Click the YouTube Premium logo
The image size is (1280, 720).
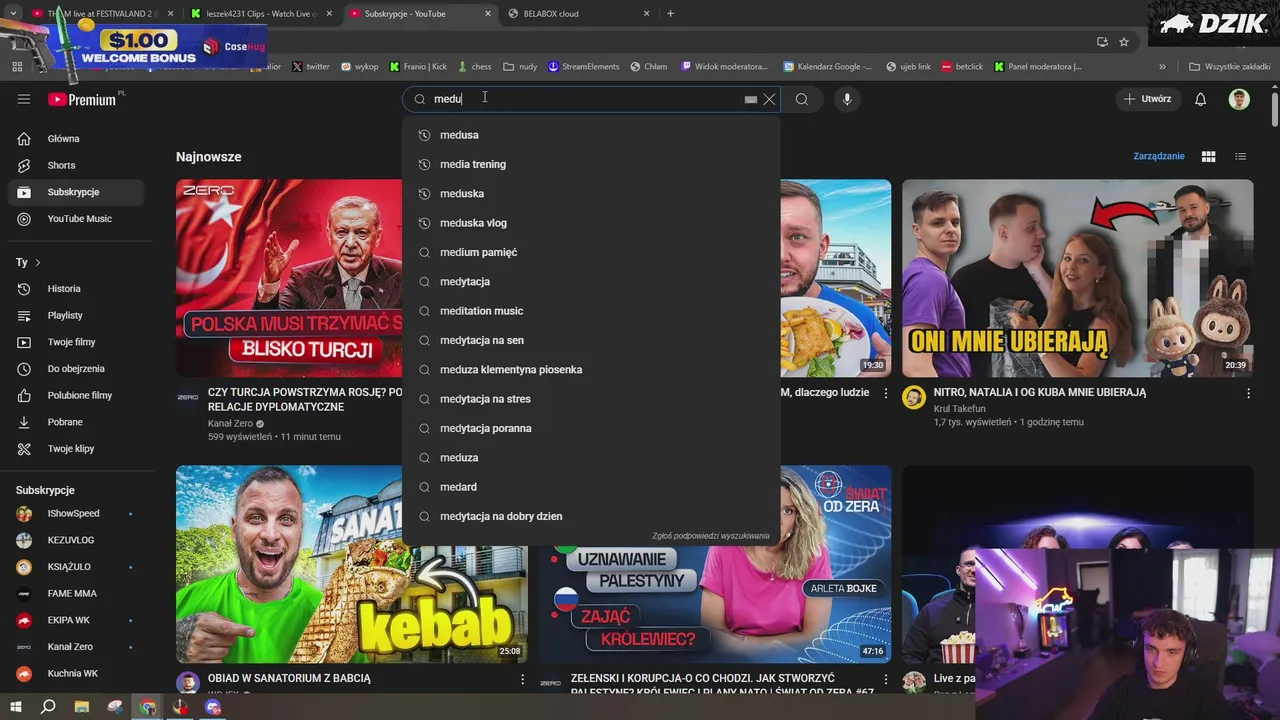point(82,99)
